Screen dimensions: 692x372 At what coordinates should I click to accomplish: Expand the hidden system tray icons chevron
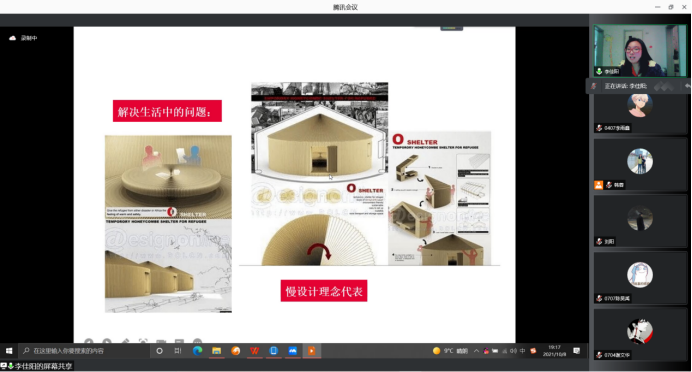476,351
